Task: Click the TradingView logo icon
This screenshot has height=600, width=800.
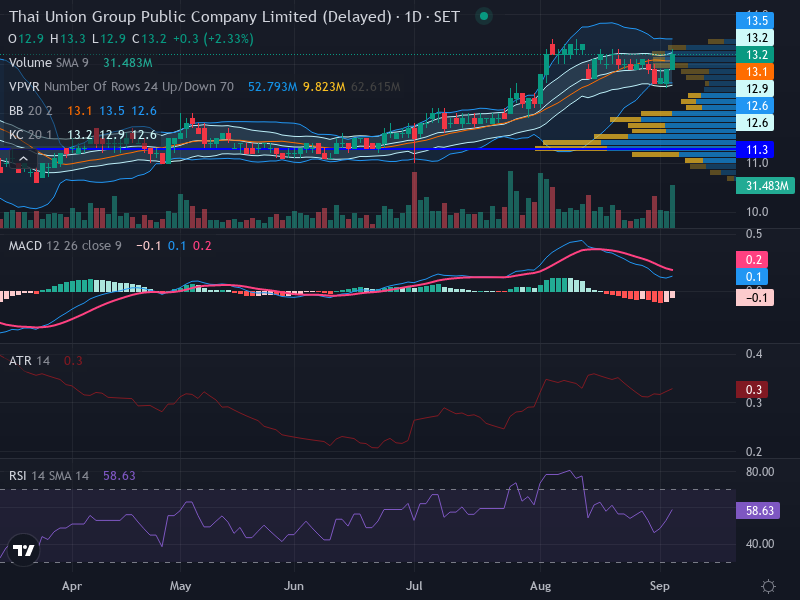Action: tap(23, 550)
